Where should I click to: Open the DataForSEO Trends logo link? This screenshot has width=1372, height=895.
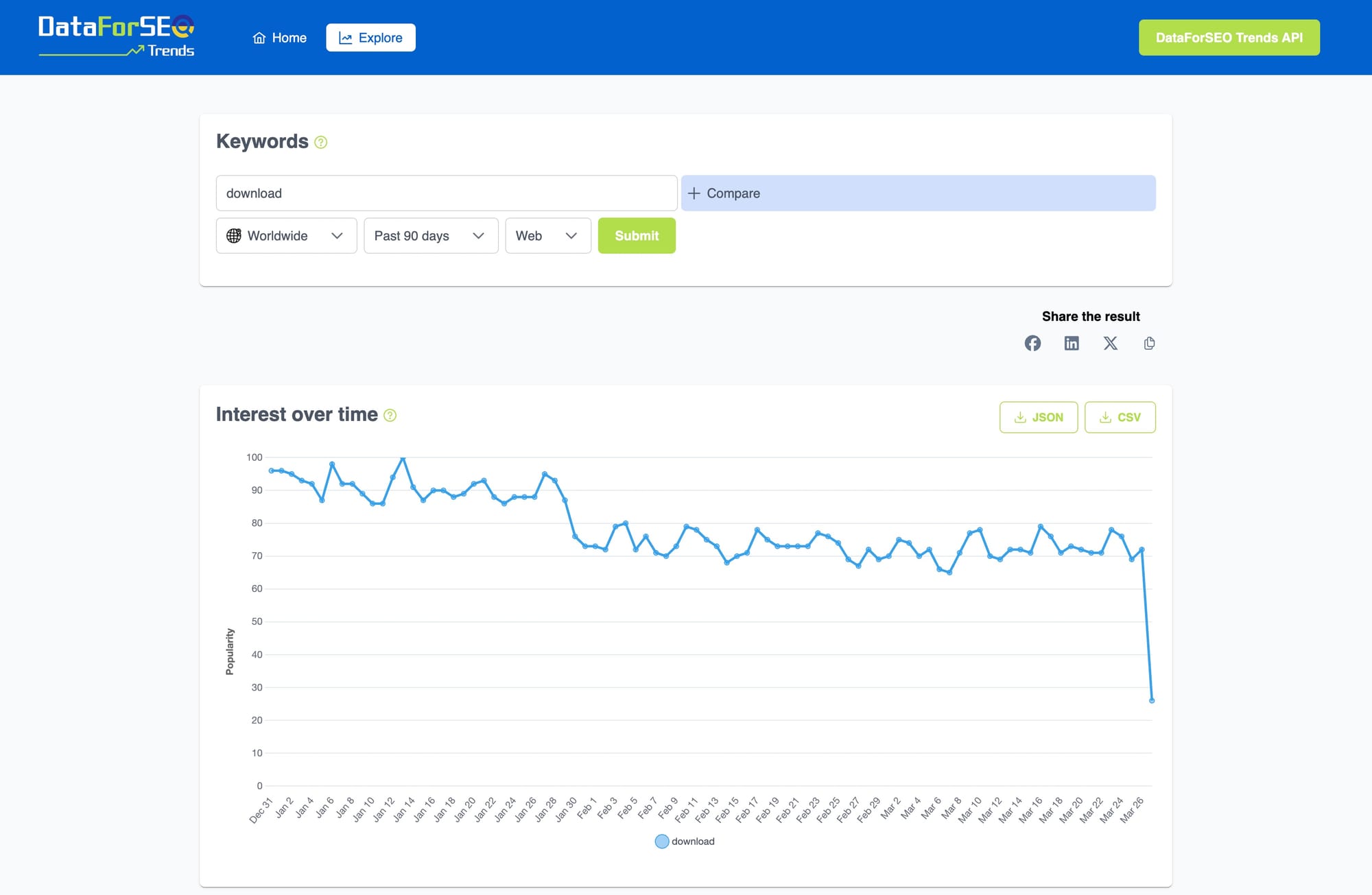117,37
